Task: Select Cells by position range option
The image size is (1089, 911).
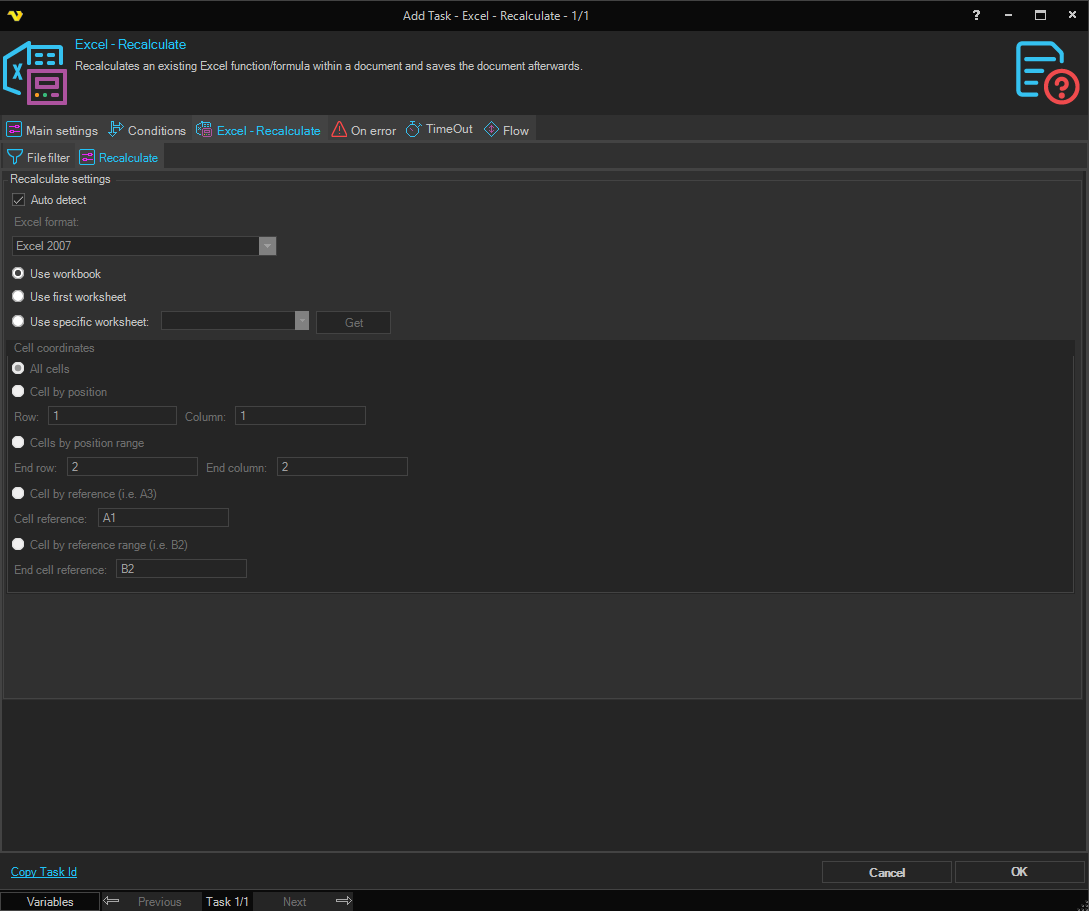Action: tap(18, 442)
